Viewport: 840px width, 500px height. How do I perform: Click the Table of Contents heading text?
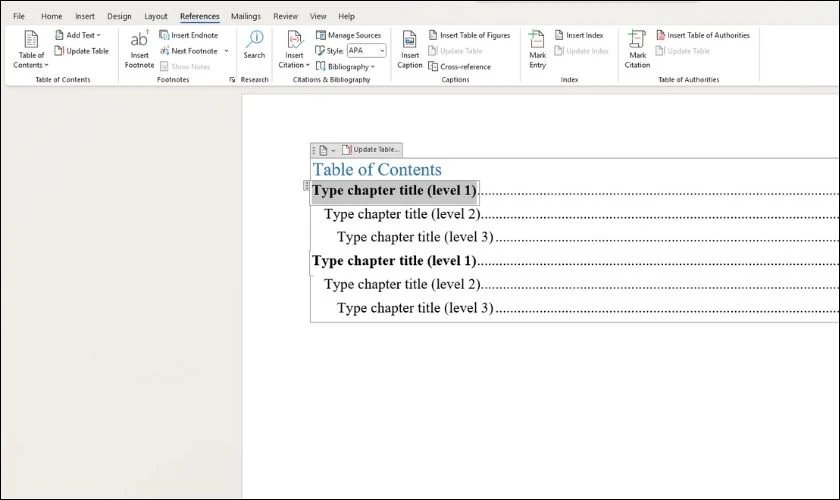click(377, 169)
